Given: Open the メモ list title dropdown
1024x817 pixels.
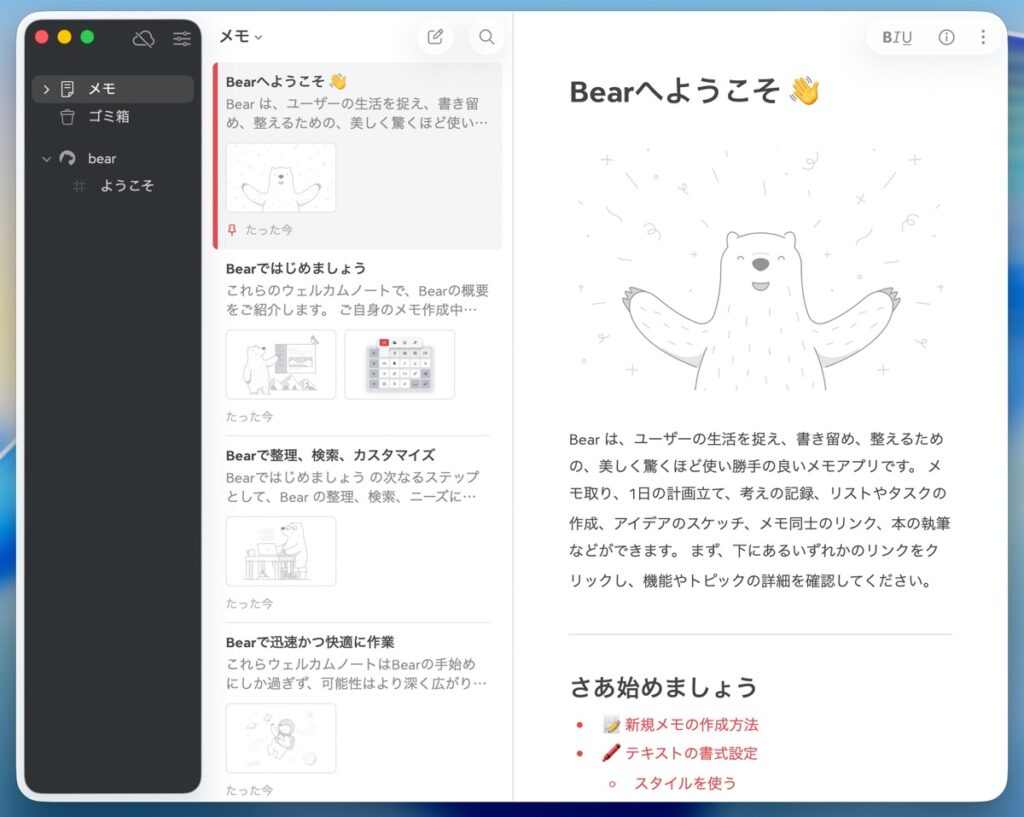Looking at the screenshot, I should pyautogui.click(x=241, y=36).
